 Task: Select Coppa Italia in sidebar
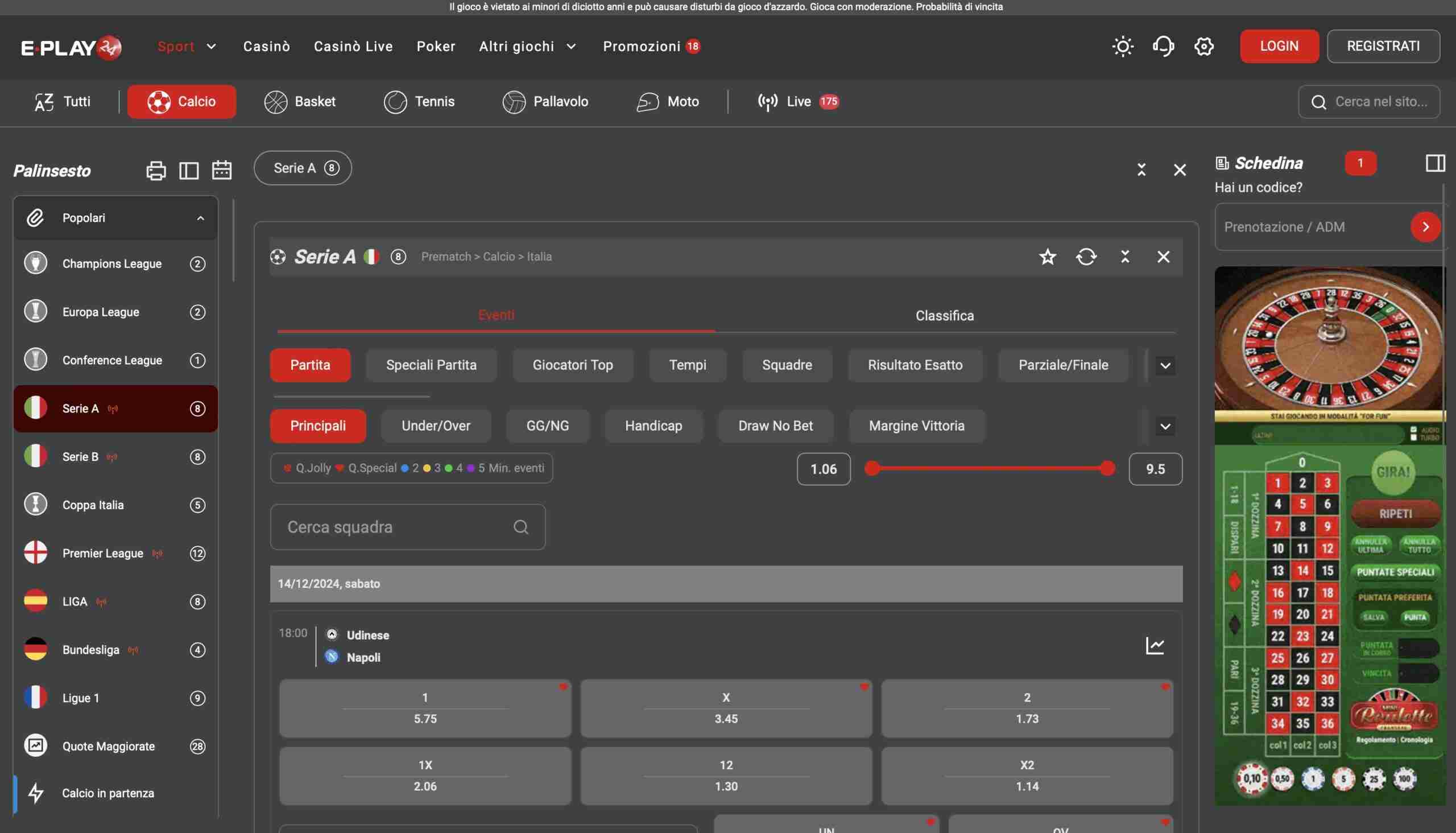point(115,505)
